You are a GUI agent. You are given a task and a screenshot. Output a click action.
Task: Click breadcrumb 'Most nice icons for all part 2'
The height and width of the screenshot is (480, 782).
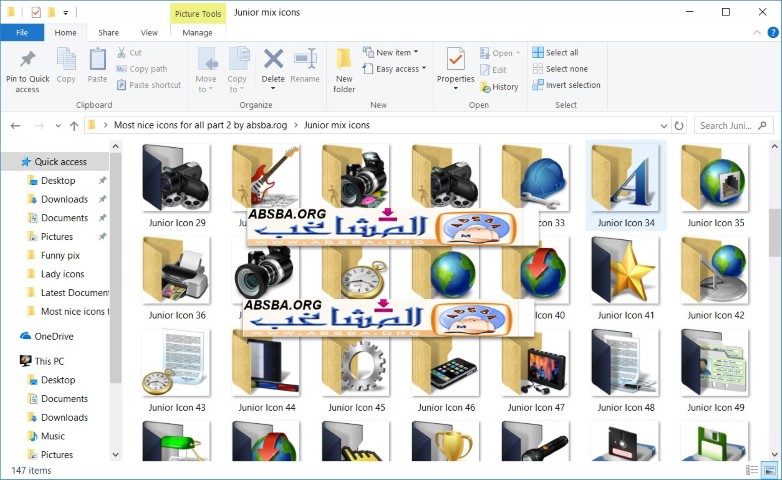click(200, 125)
